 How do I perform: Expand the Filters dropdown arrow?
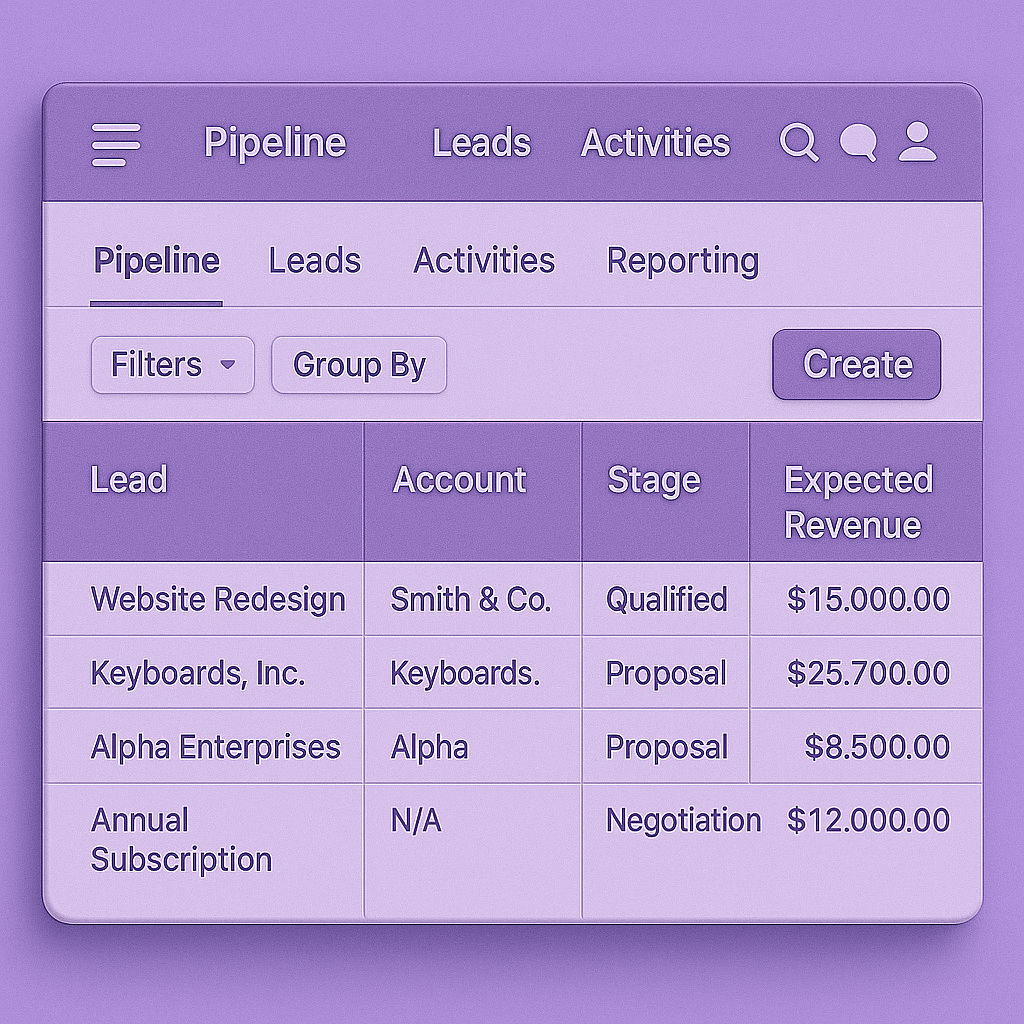click(227, 364)
